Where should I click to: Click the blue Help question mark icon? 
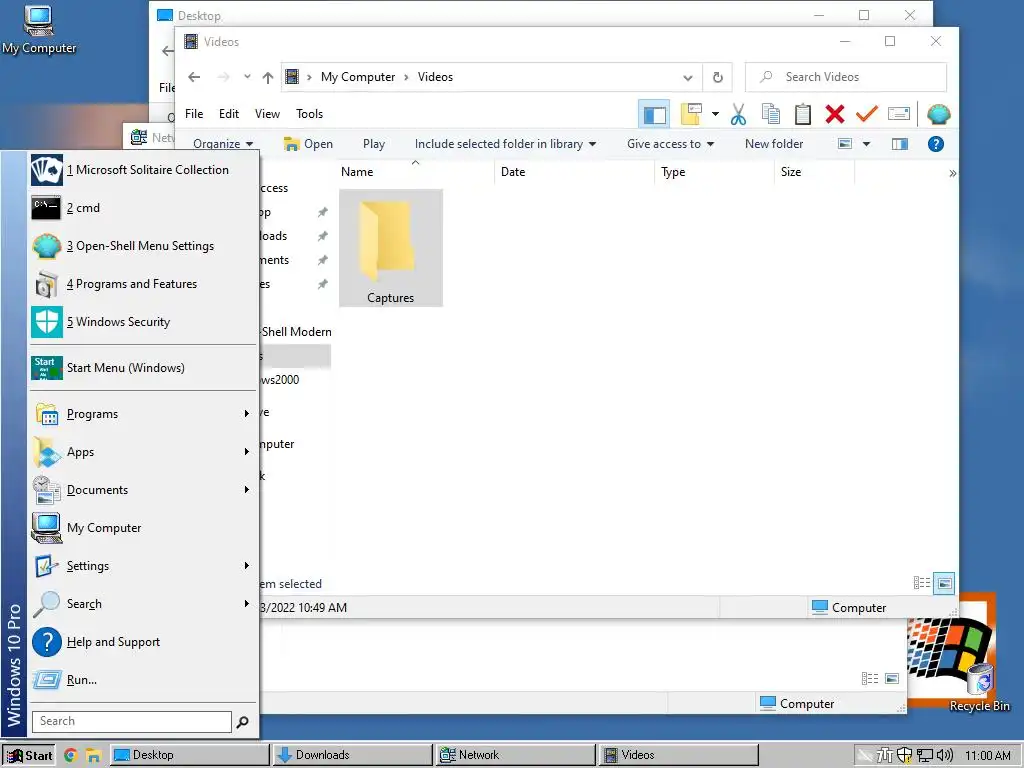click(935, 144)
